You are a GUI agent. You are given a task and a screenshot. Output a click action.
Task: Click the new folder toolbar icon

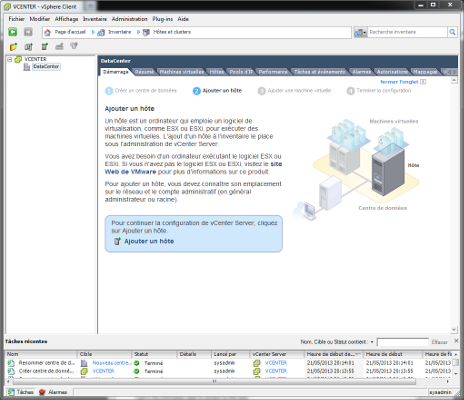(x=13, y=47)
